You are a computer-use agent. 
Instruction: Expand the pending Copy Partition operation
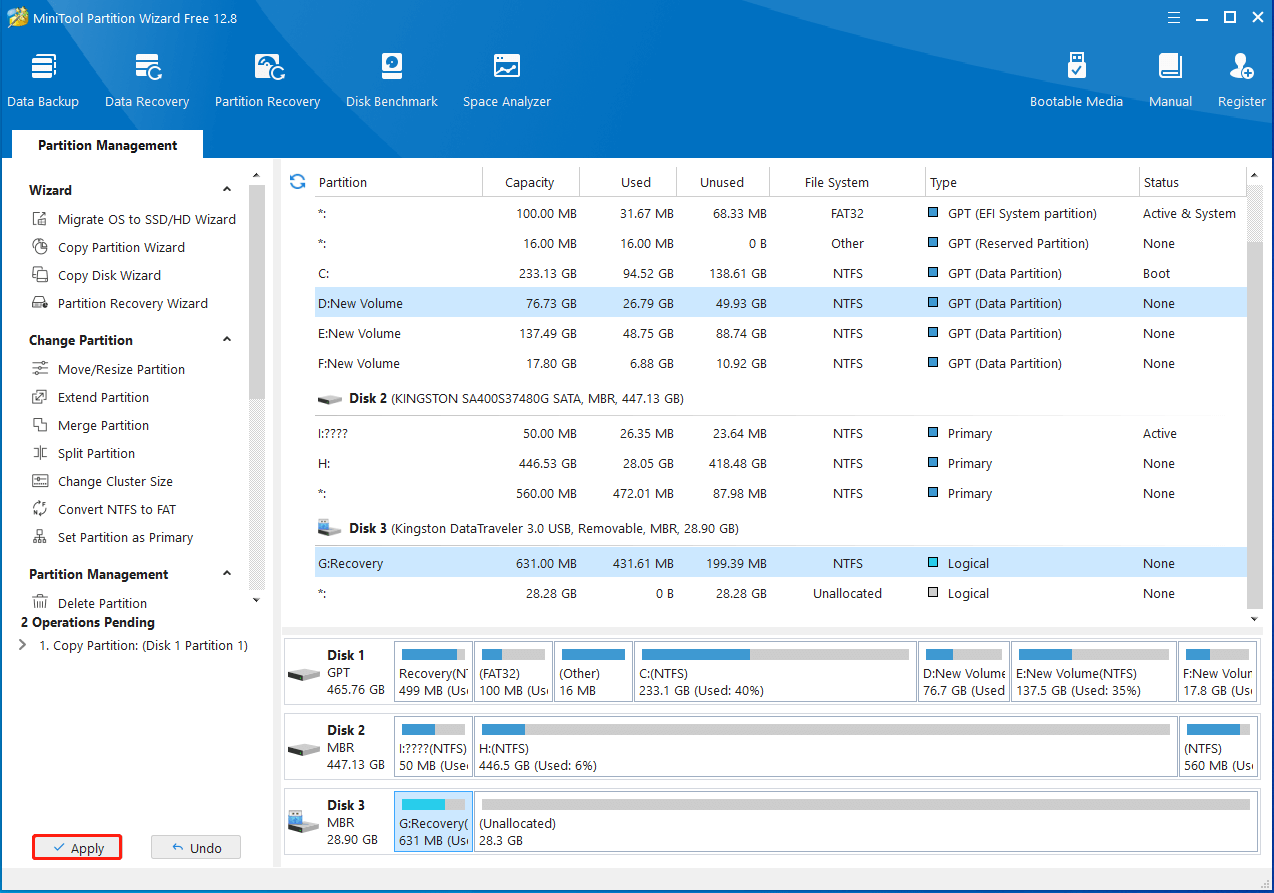point(23,645)
